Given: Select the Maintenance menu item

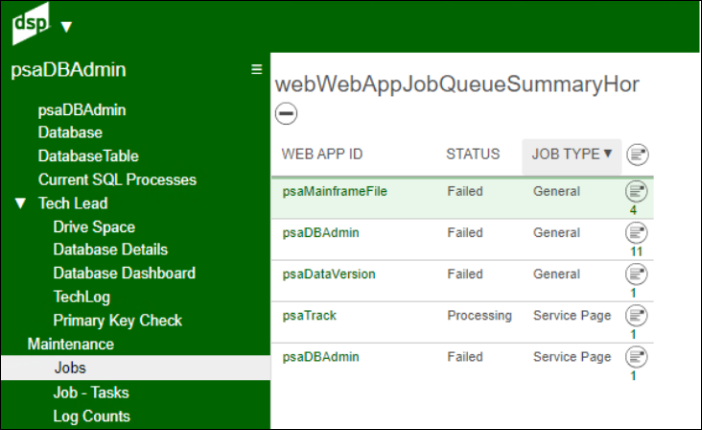Looking at the screenshot, I should pos(71,344).
